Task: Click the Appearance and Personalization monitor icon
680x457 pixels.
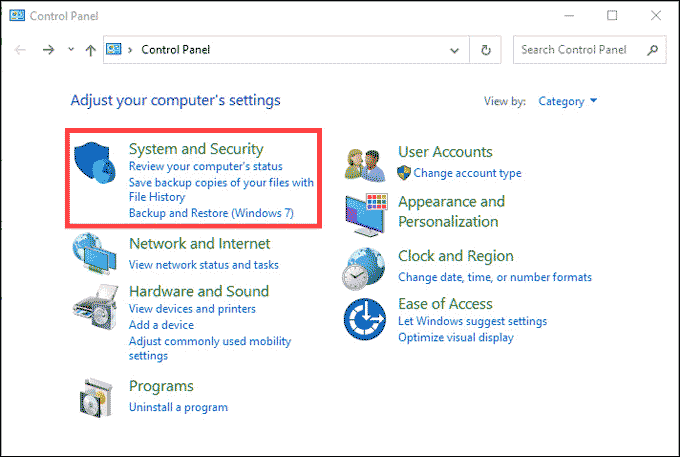Action: [365, 211]
